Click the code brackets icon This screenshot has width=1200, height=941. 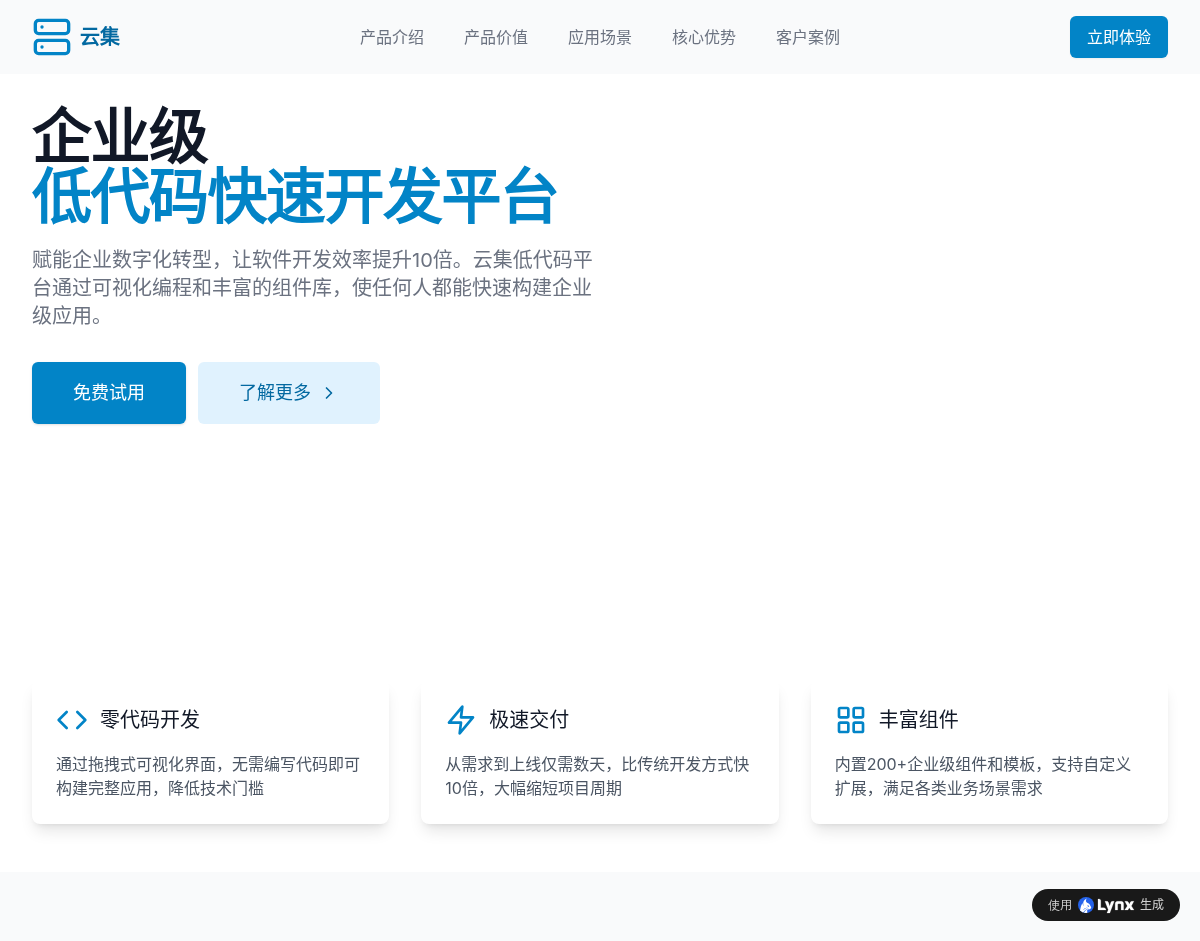coord(72,720)
